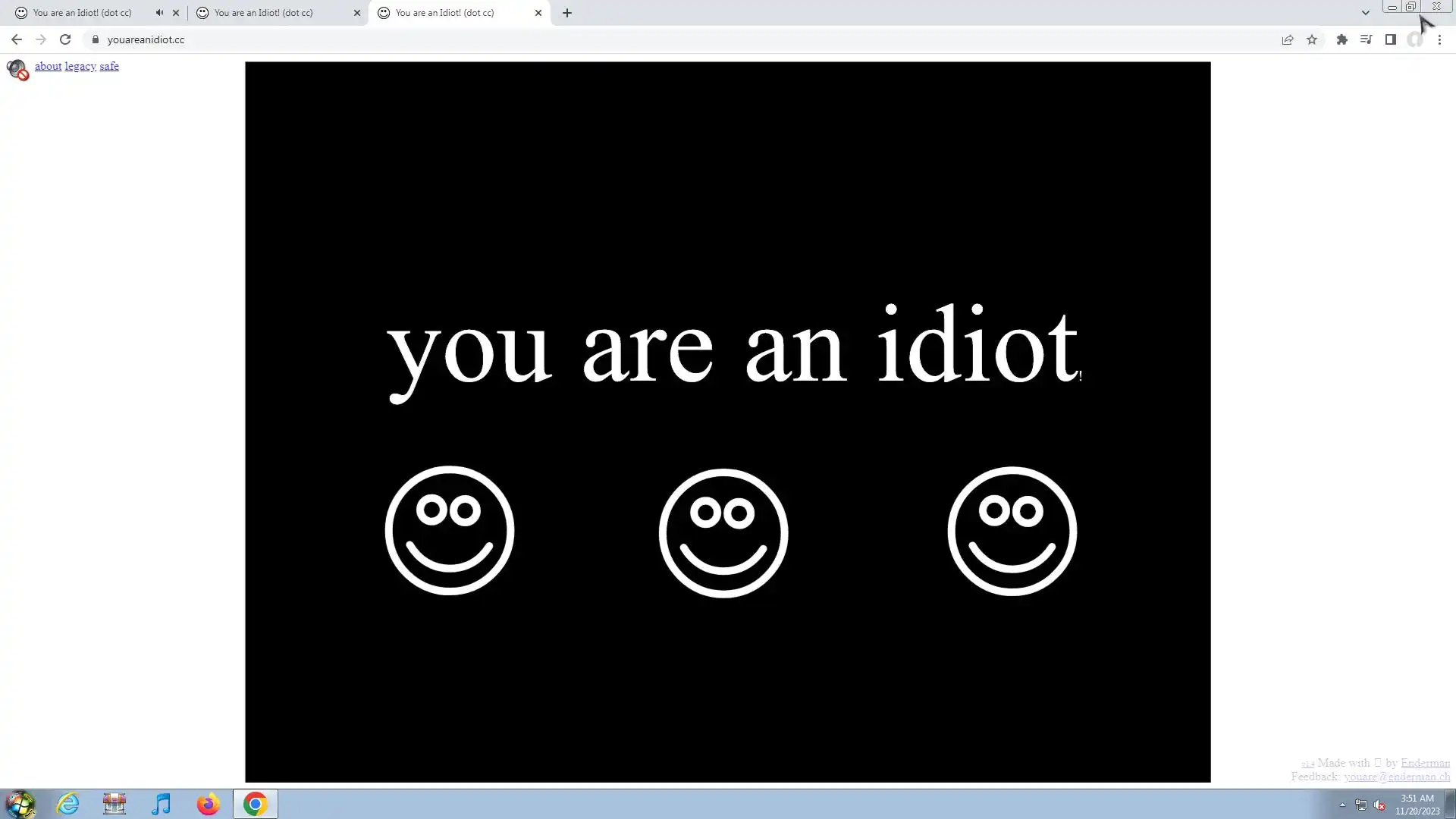Expand the tab search chevron

pos(1365,13)
